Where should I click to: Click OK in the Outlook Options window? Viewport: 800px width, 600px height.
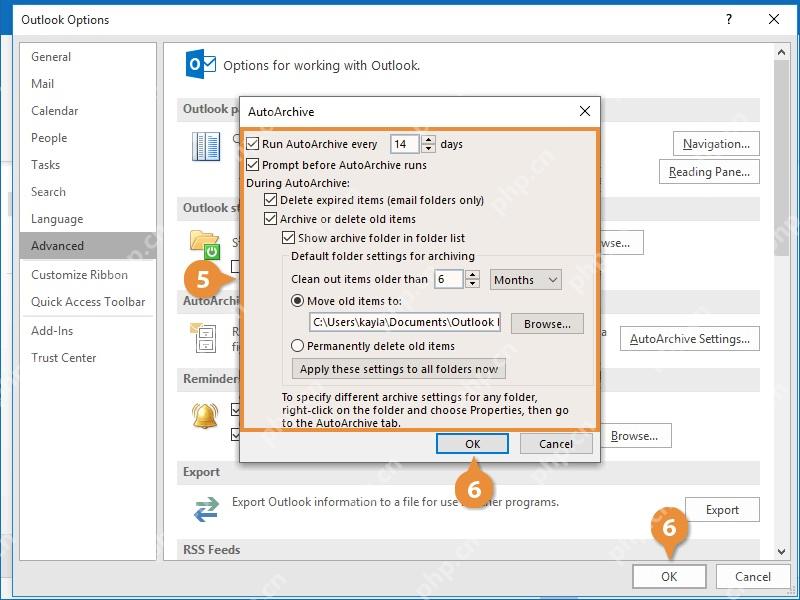(669, 577)
